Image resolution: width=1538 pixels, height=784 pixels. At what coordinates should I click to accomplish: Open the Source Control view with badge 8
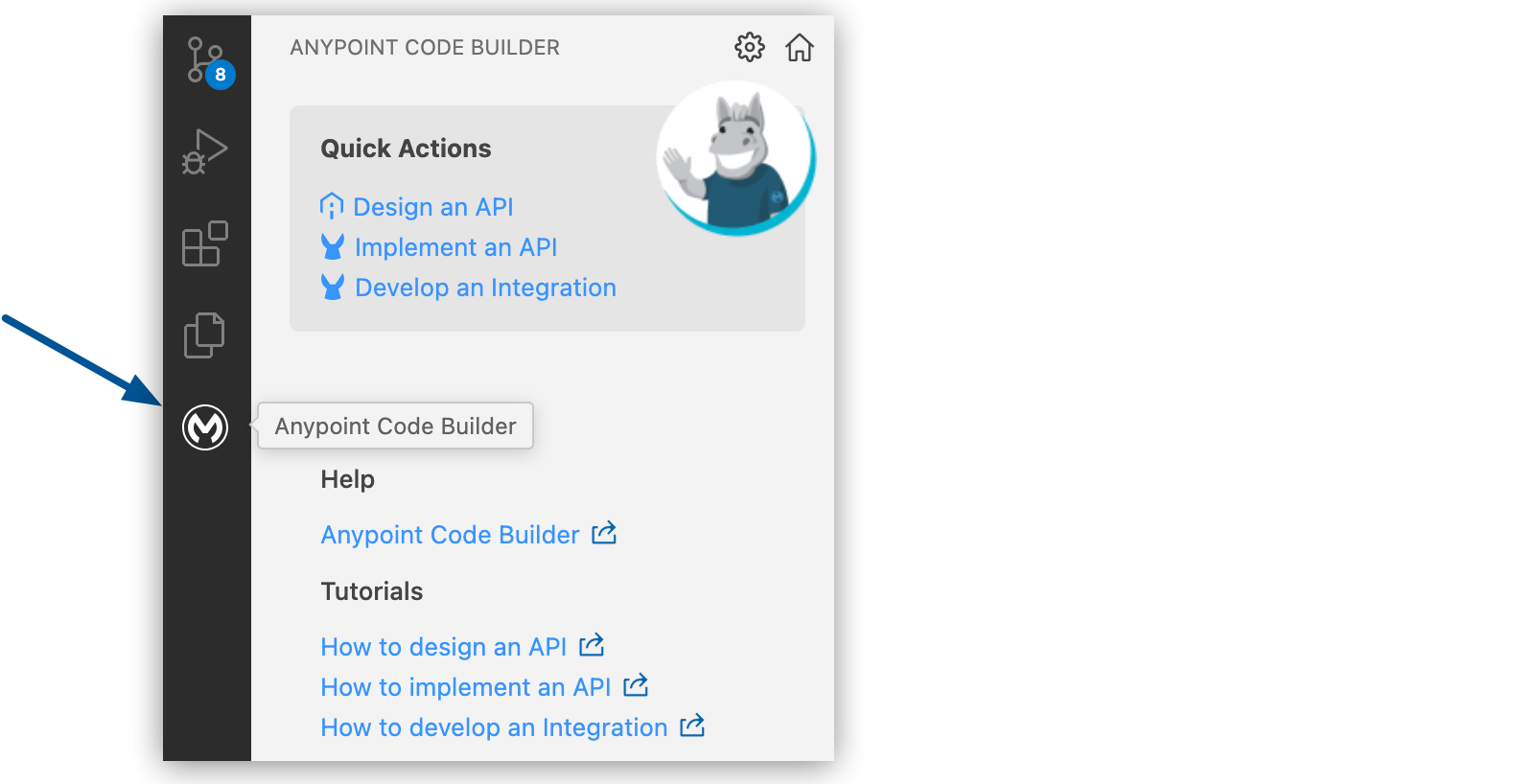(x=207, y=61)
